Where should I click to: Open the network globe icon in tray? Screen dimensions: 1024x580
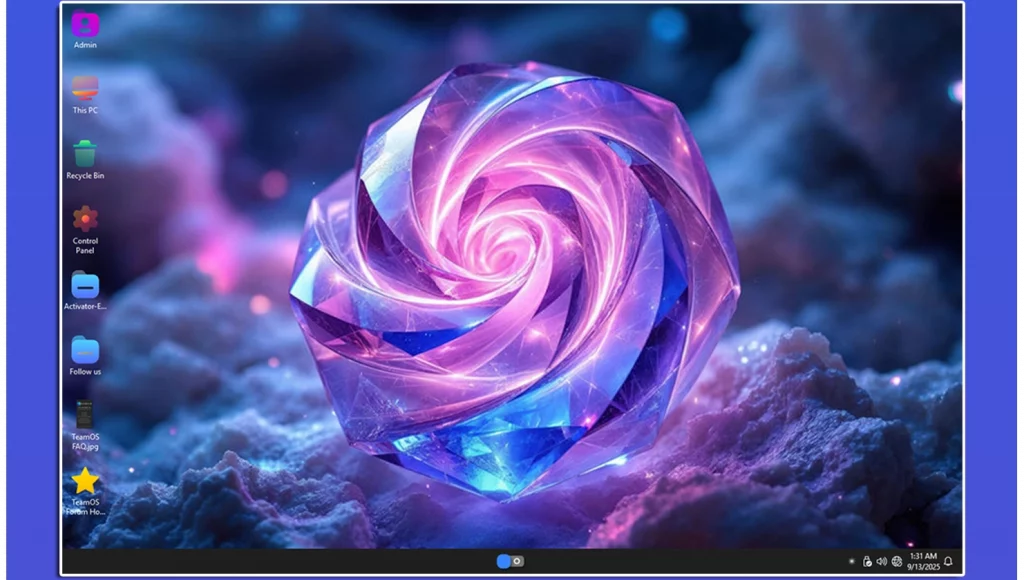click(897, 561)
